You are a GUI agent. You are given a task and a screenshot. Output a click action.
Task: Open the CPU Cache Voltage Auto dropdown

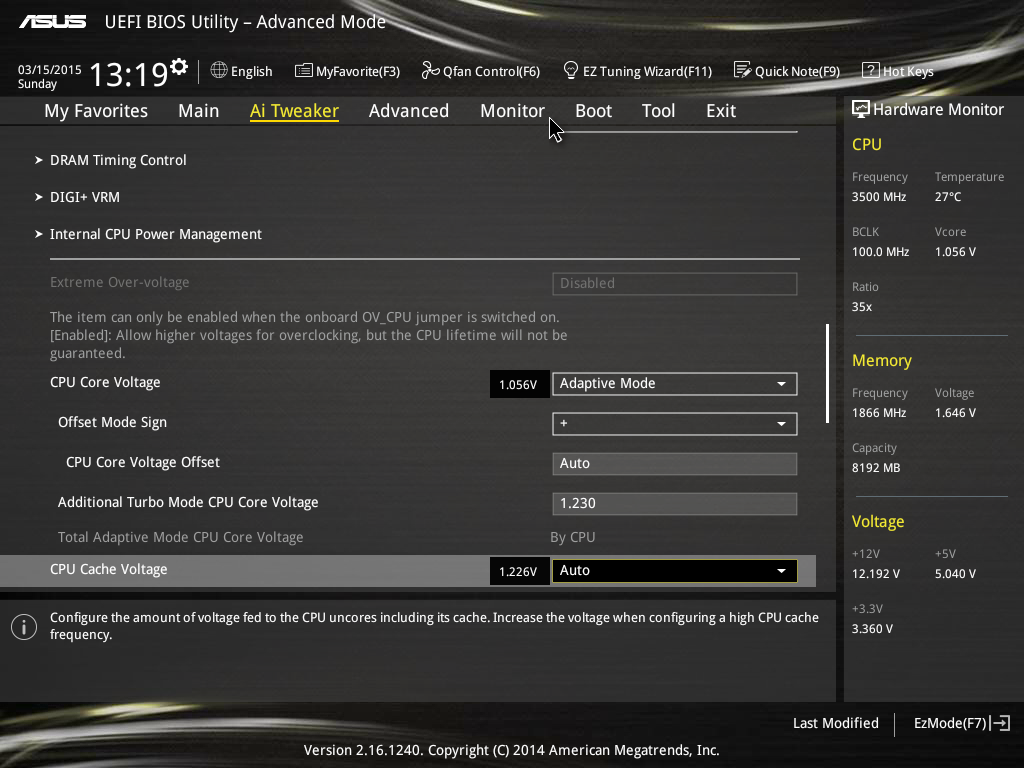(675, 570)
